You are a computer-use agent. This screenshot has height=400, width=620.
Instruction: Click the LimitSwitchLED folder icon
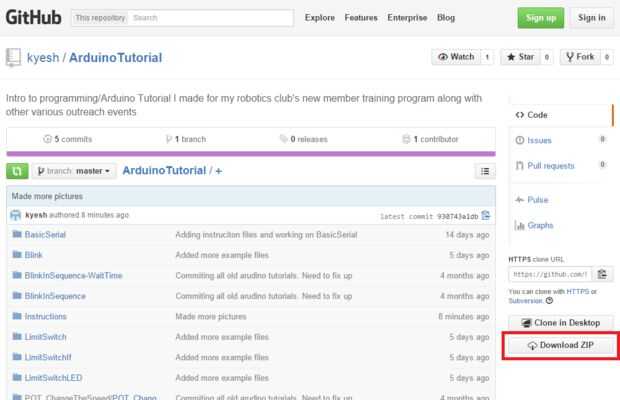click(x=17, y=377)
